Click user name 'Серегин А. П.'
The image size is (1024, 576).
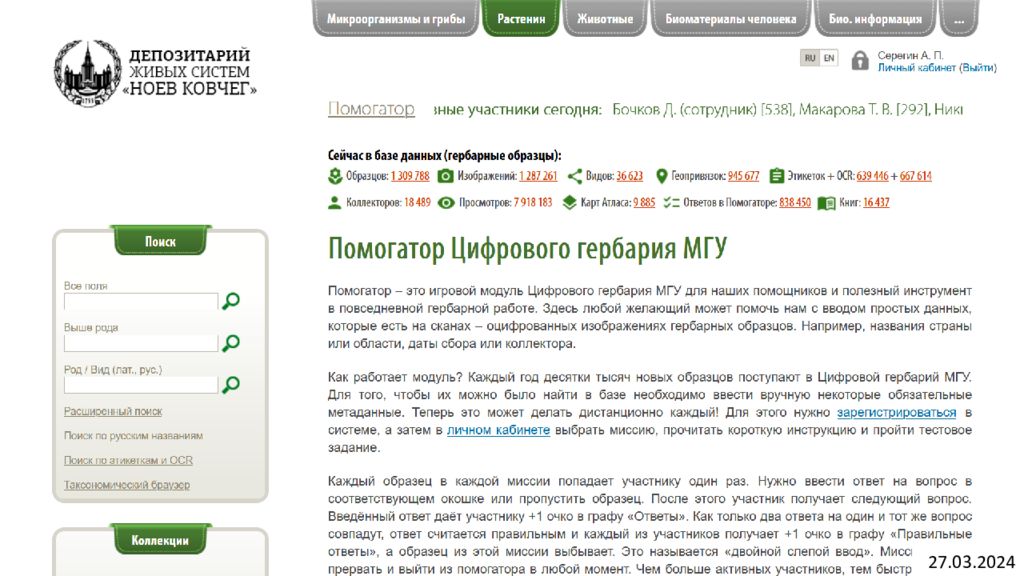[910, 56]
